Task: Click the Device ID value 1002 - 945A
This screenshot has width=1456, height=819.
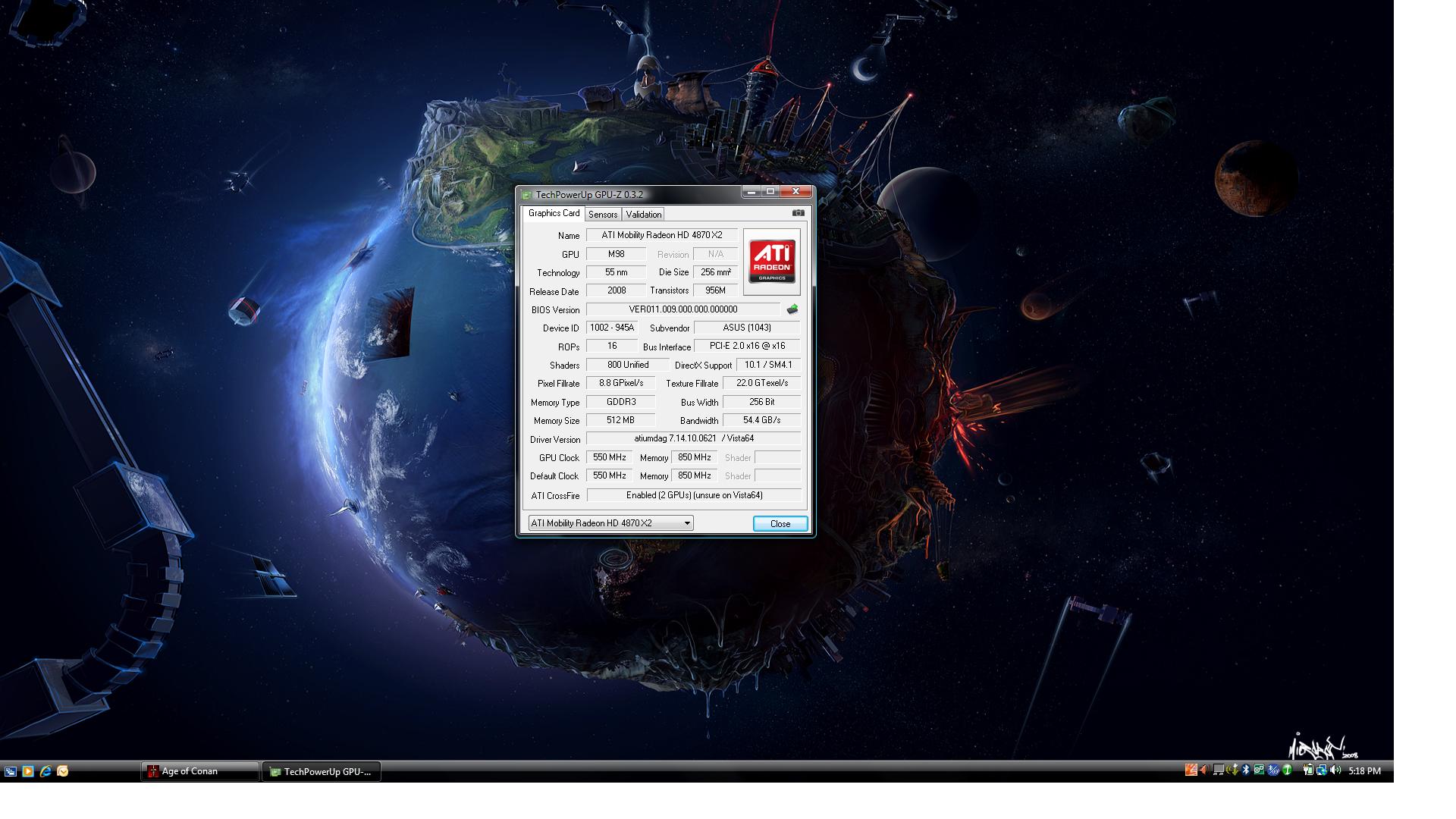Action: (x=612, y=328)
